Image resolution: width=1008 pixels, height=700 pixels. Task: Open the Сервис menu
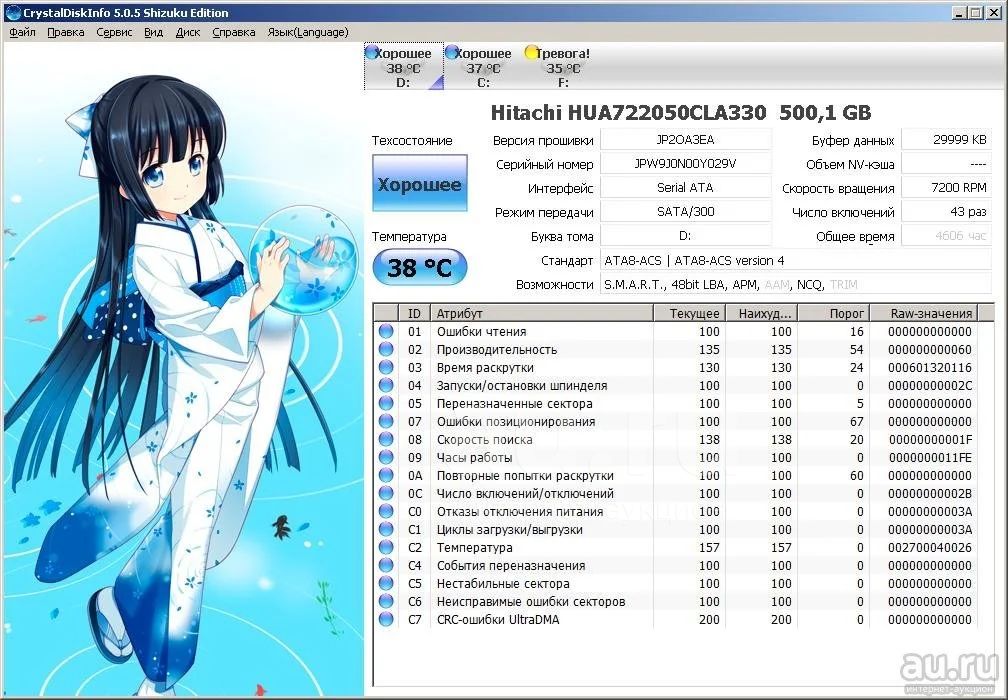point(114,32)
